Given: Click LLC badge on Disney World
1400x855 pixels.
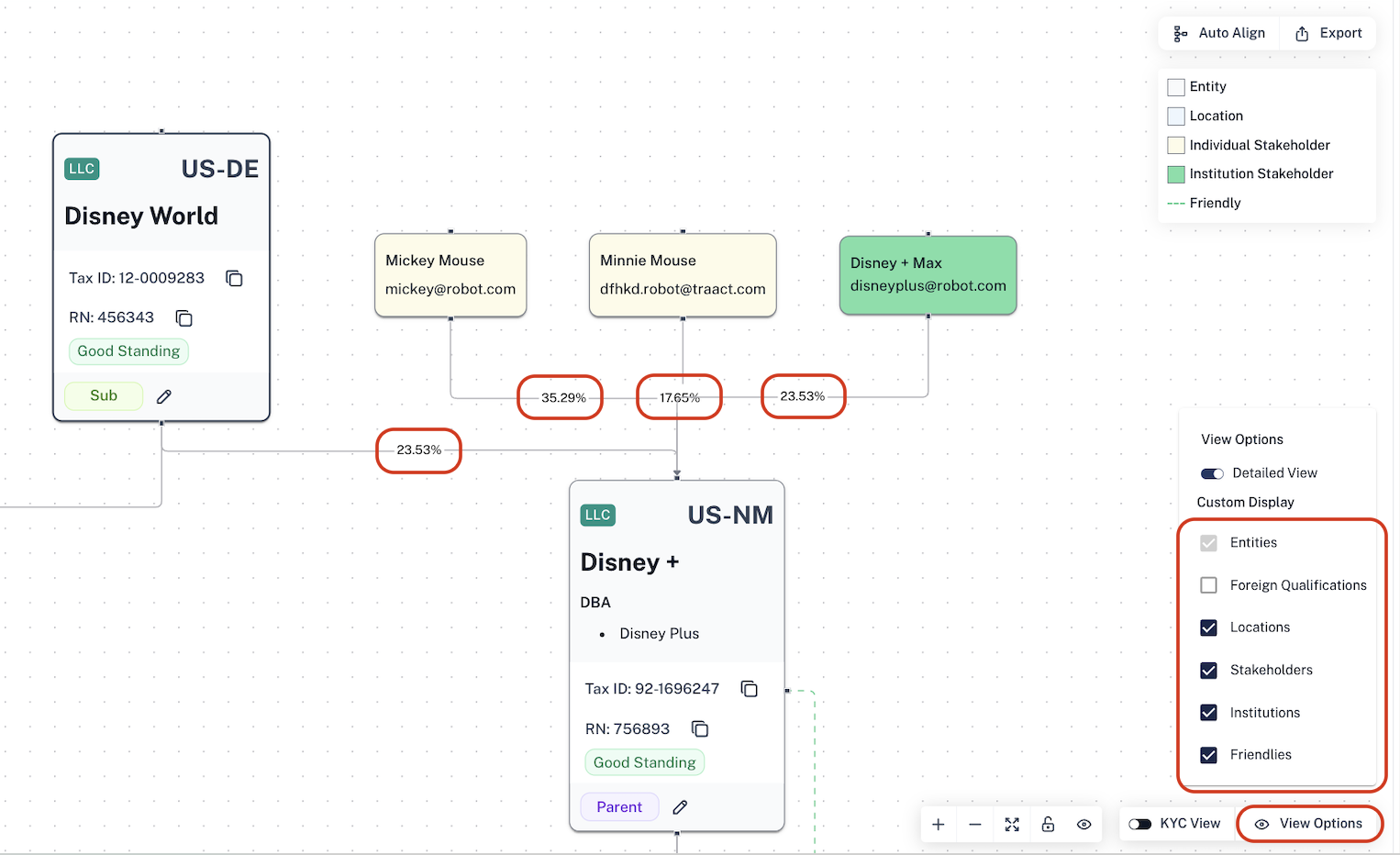Looking at the screenshot, I should [82, 169].
